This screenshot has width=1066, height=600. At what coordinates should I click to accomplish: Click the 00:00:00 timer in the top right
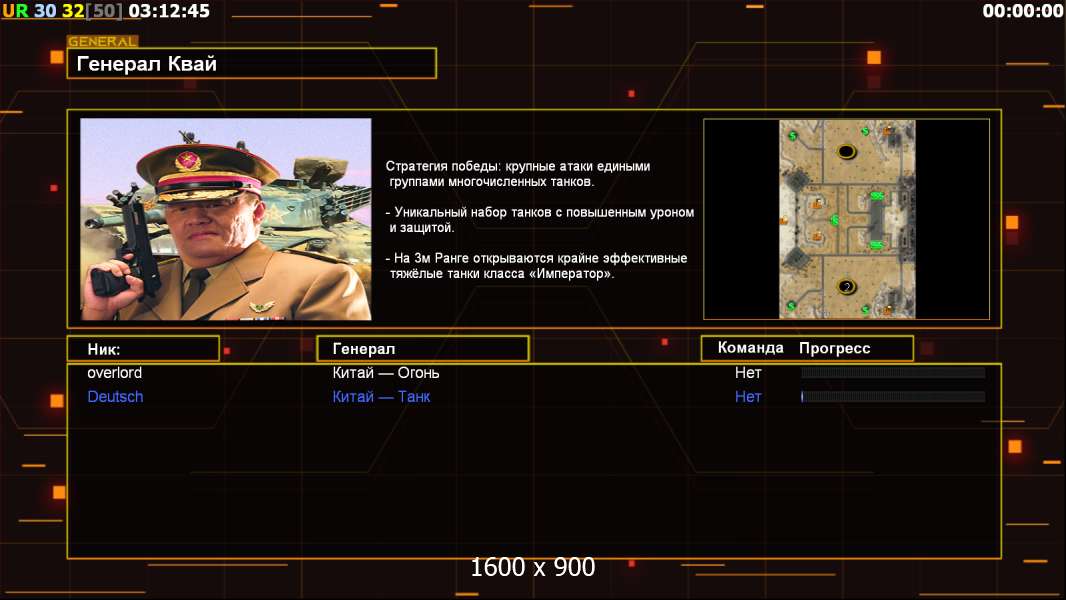pos(1022,11)
